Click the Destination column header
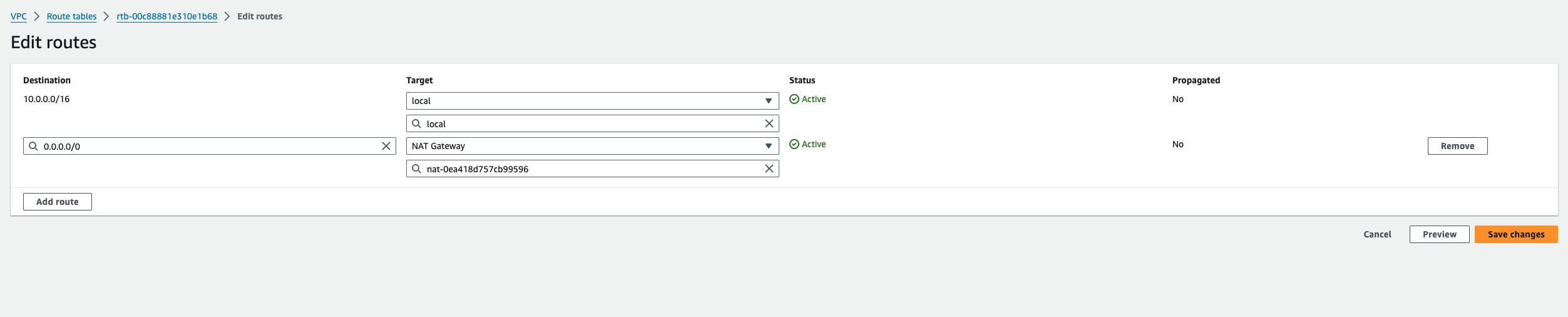 coord(47,80)
